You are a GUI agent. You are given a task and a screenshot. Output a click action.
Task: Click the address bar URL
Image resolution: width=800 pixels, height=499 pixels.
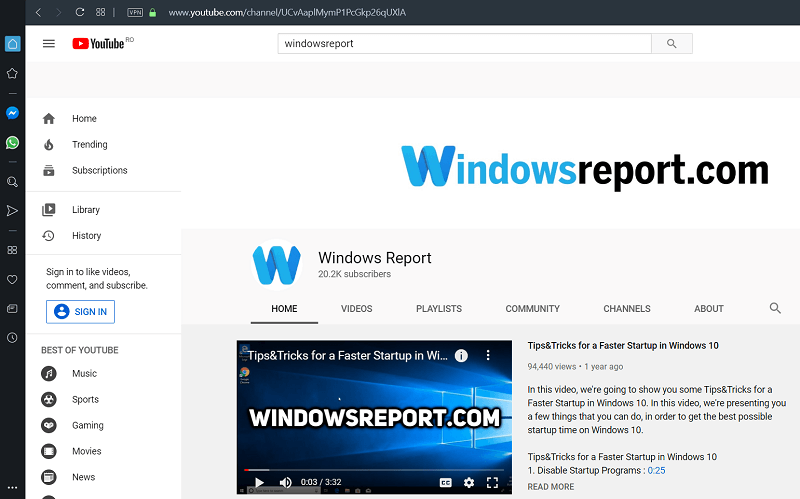tap(287, 12)
